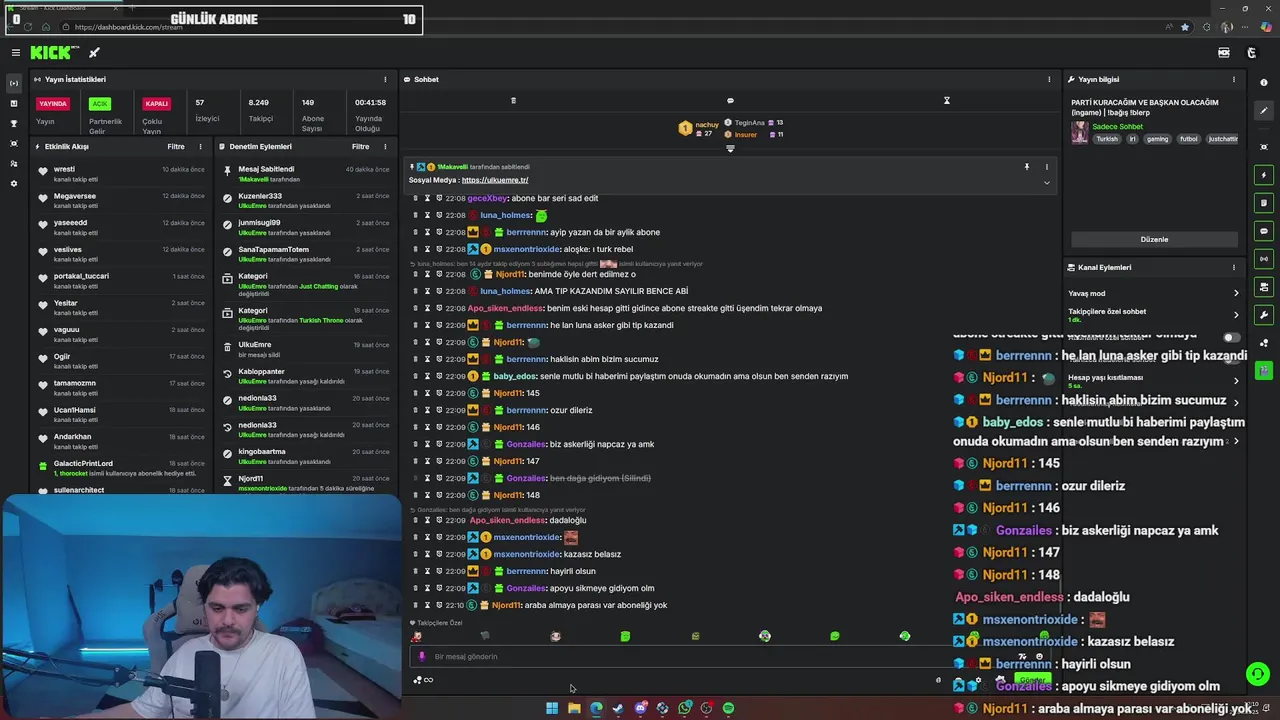Open the stream section in left sidebar
The image size is (1280, 720).
click(14, 83)
